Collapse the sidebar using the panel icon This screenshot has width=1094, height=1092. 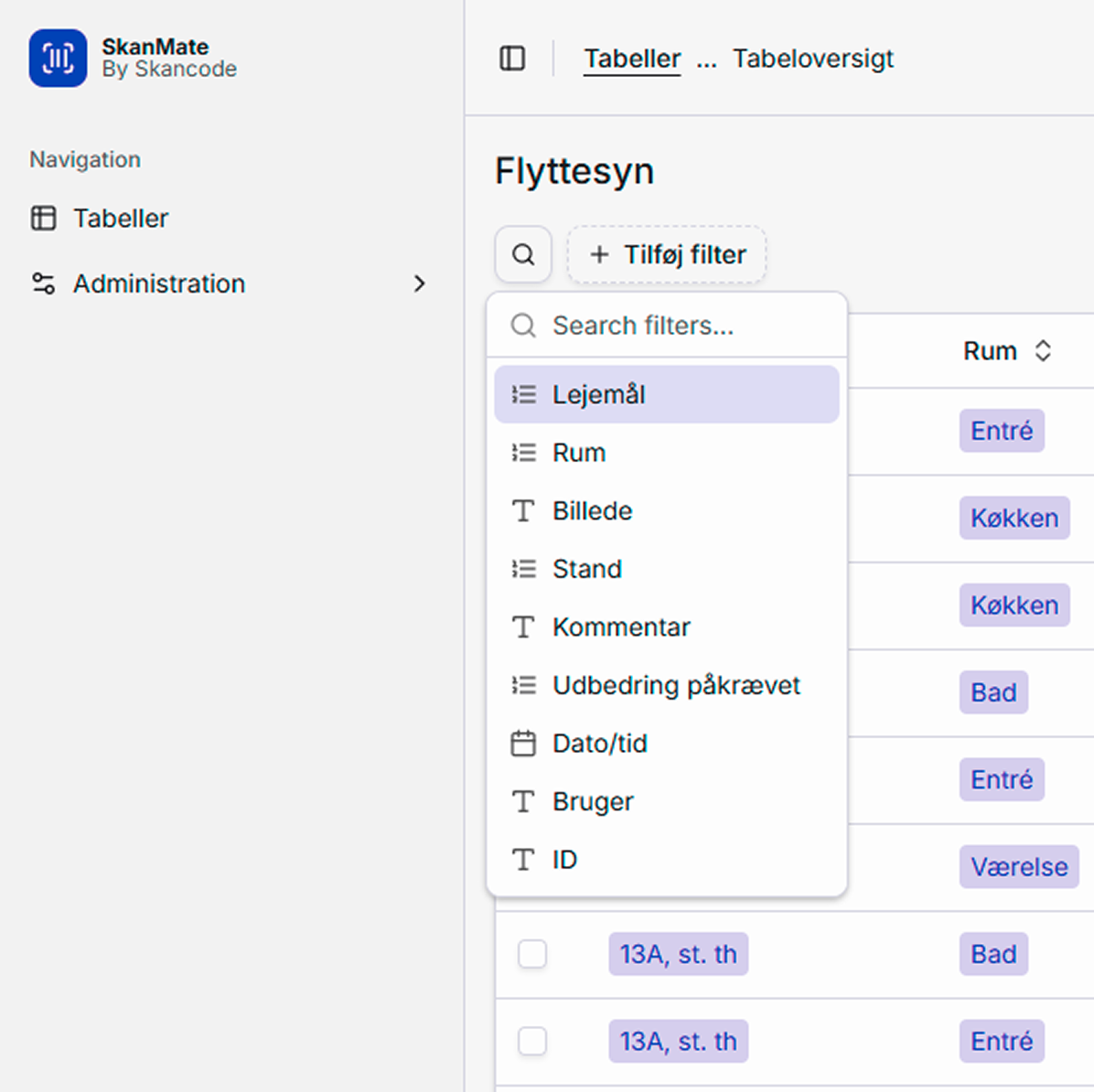click(x=512, y=58)
